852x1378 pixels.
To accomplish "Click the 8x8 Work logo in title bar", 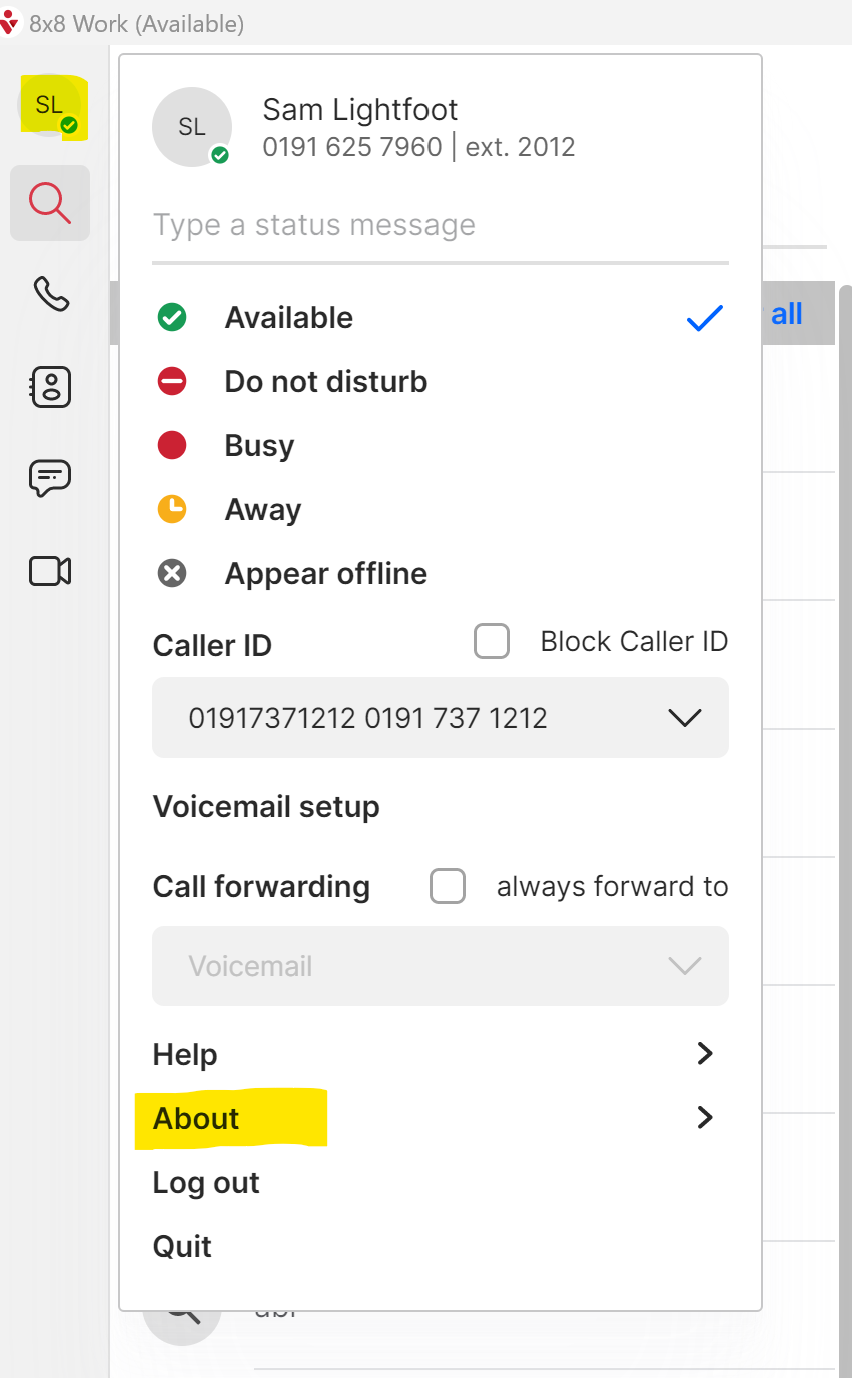I will (11, 22).
